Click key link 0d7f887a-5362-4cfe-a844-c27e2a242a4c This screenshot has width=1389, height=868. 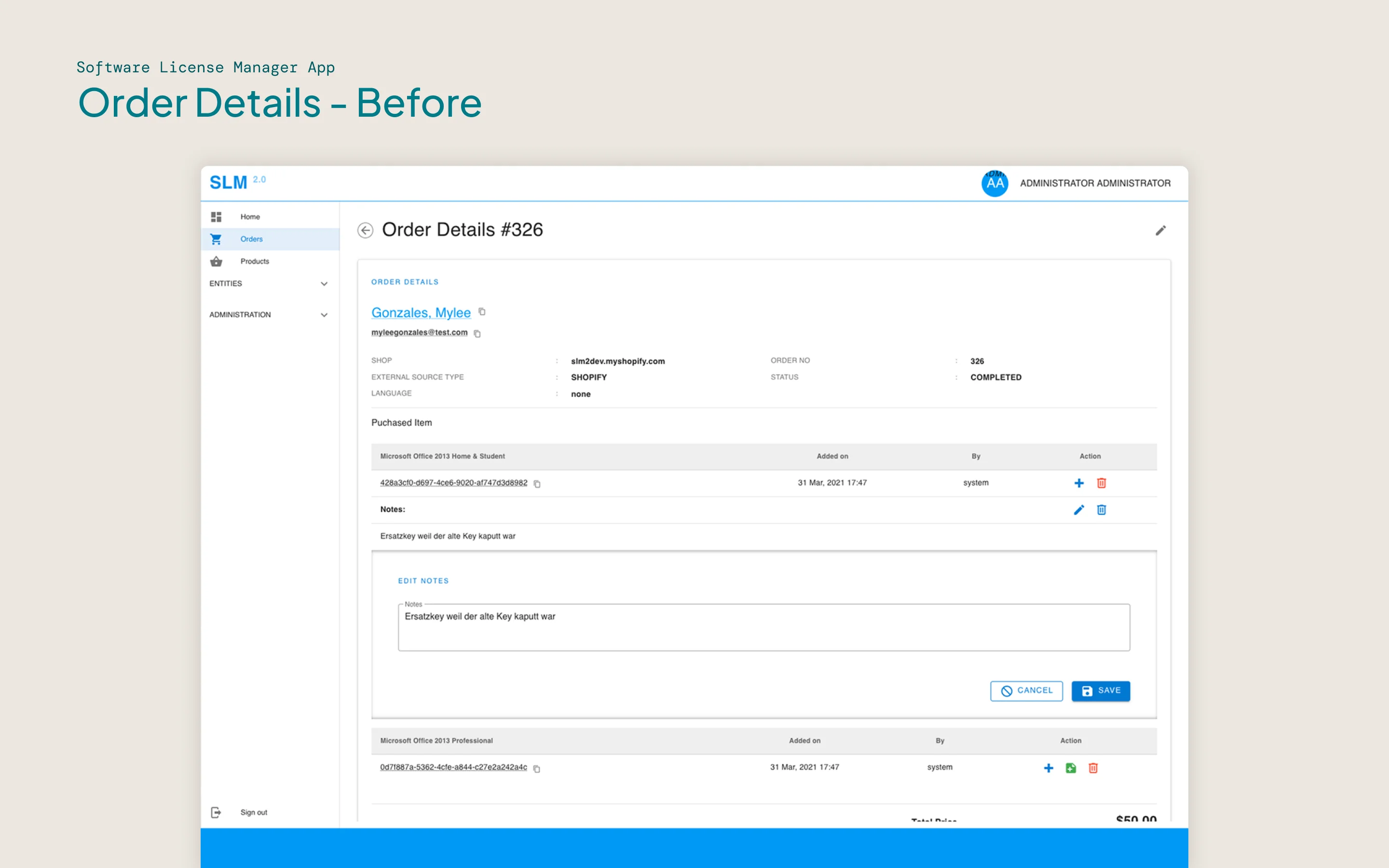pos(453,767)
